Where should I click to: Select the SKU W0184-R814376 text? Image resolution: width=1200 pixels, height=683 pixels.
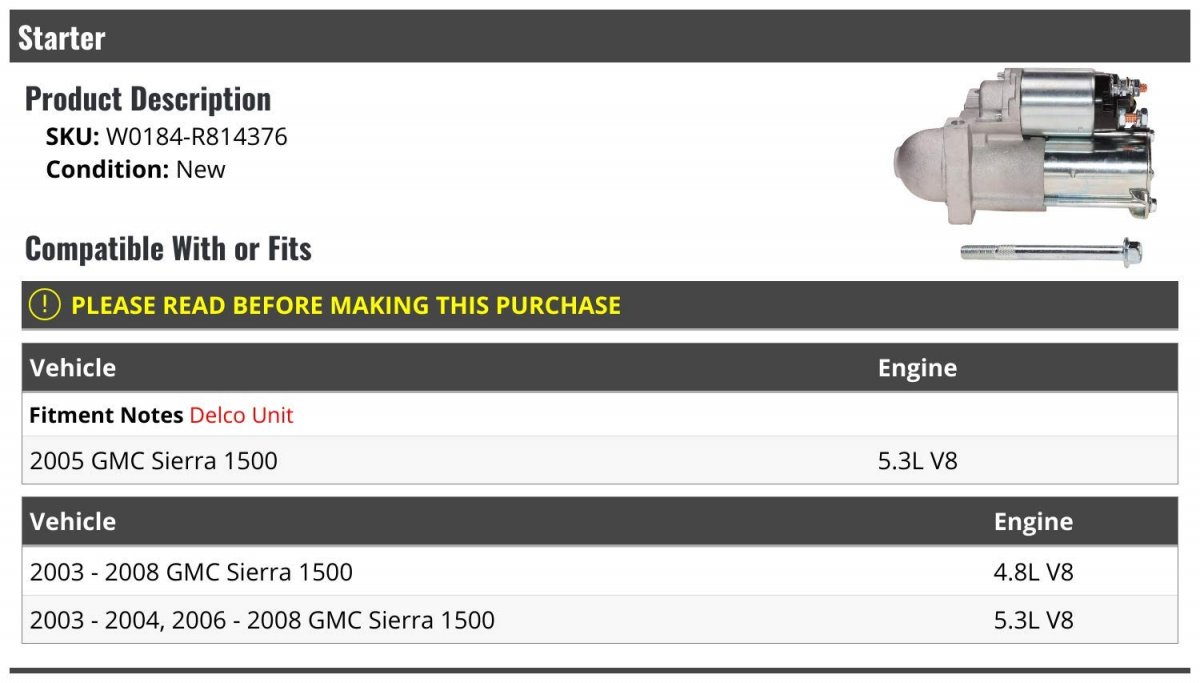[167, 137]
